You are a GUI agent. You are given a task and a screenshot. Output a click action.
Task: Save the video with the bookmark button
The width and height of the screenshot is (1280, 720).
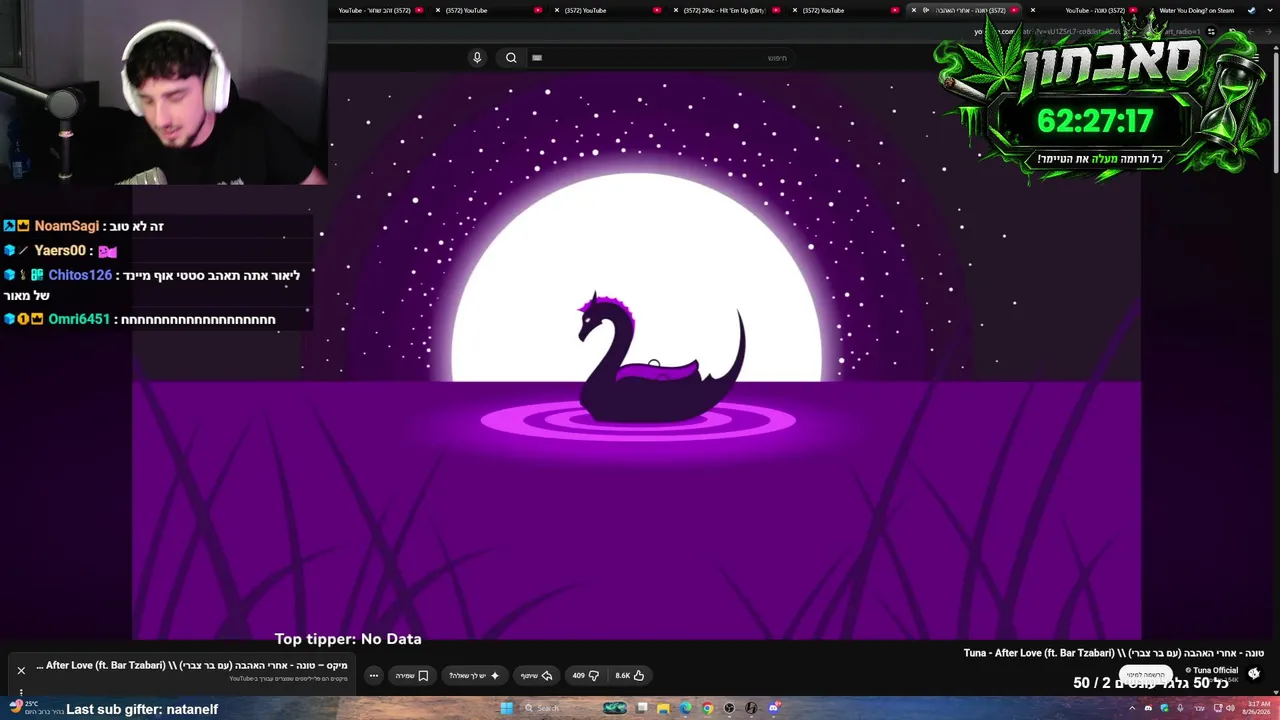pos(412,675)
